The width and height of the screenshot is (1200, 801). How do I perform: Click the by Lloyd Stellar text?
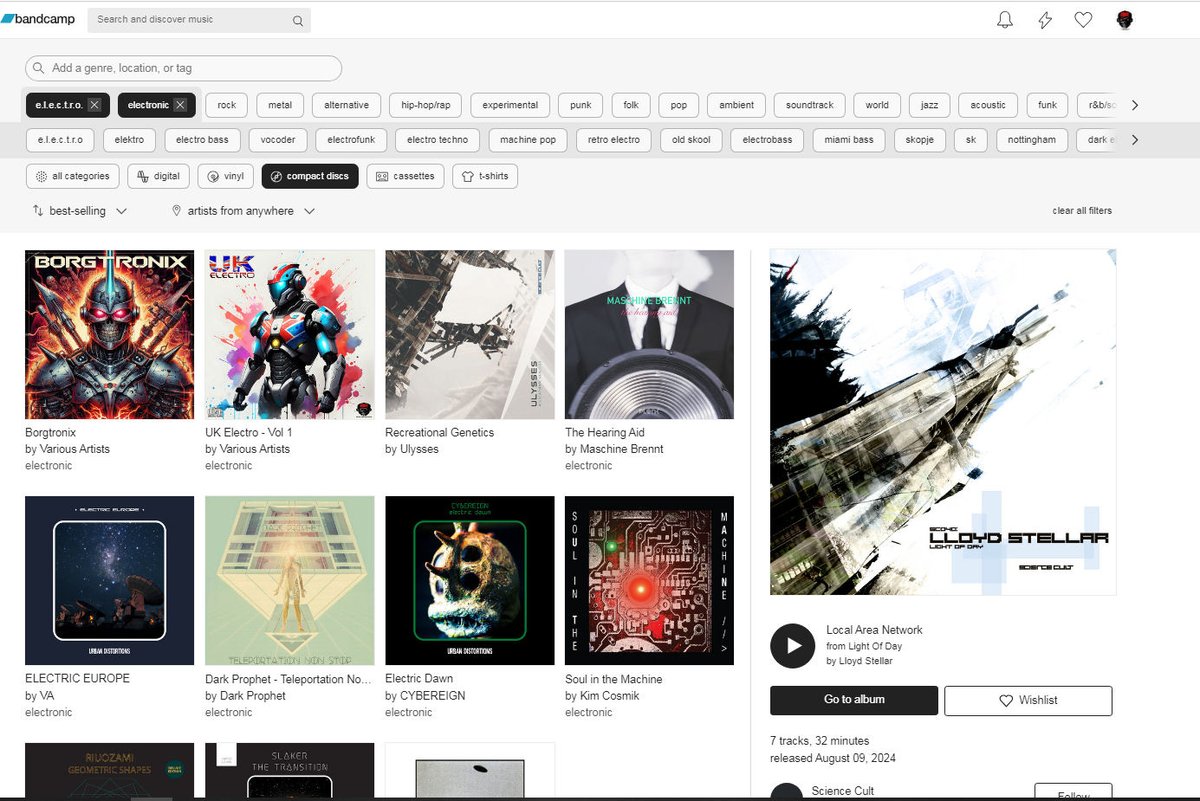pyautogui.click(x=859, y=661)
